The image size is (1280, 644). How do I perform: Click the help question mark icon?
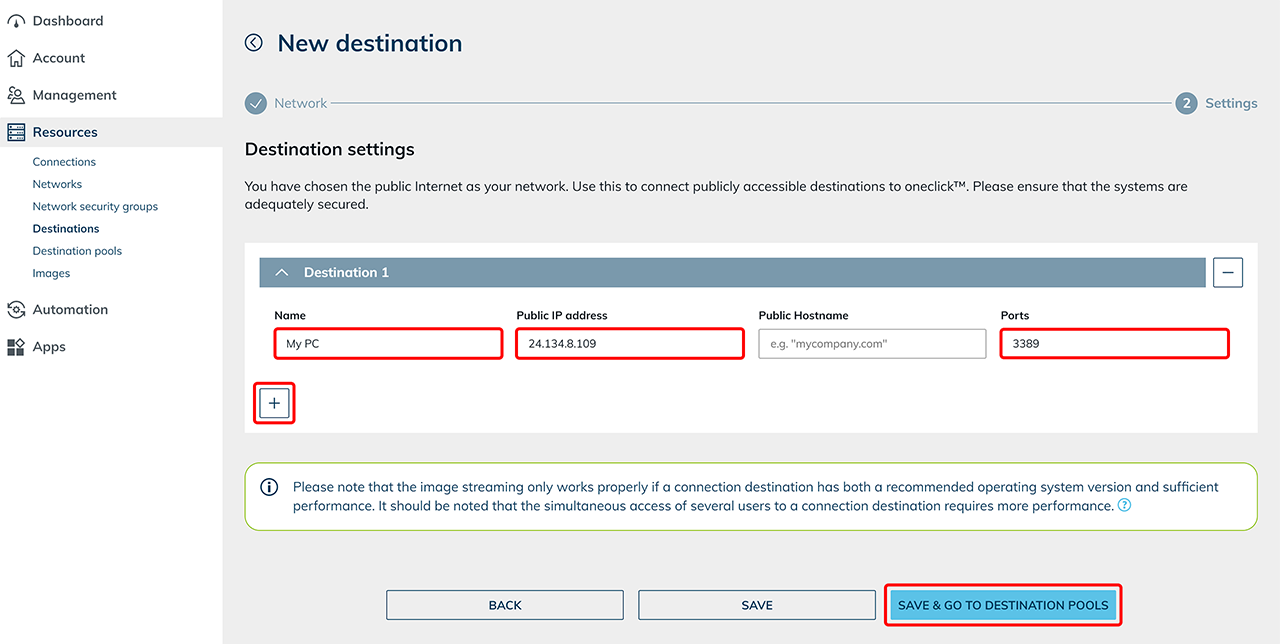1124,506
